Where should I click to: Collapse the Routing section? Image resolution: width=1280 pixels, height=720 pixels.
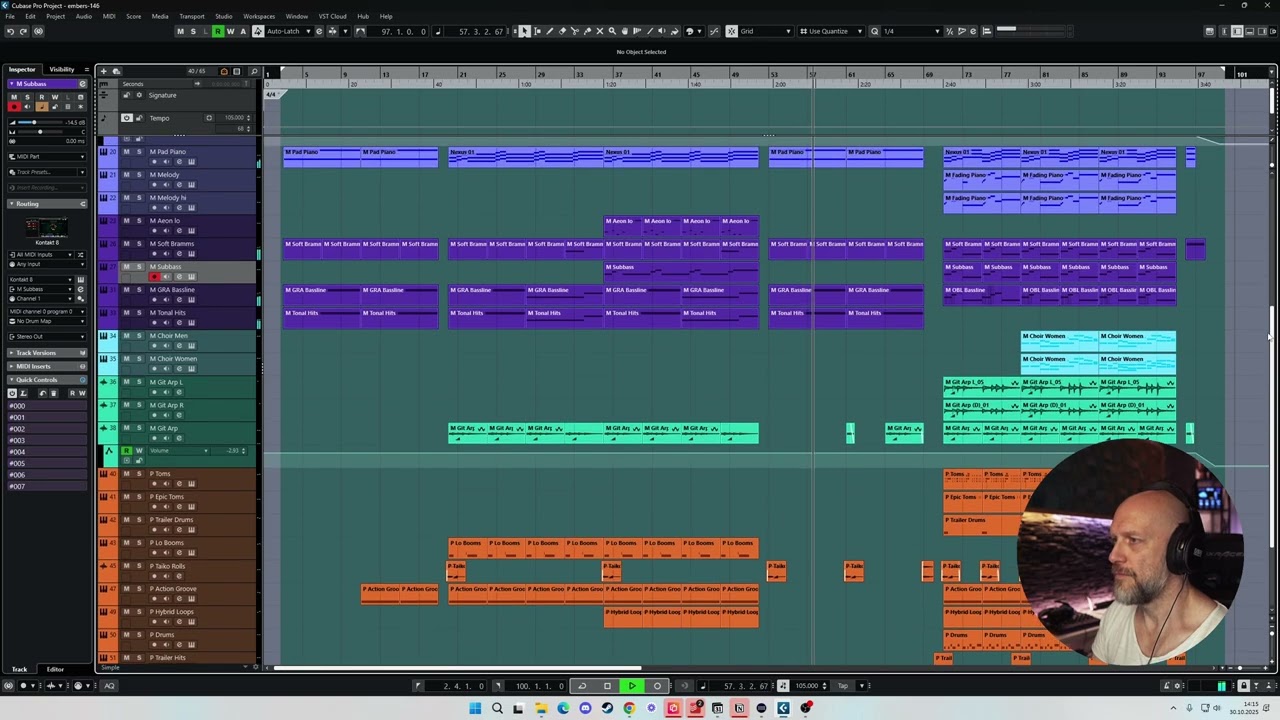(x=48, y=204)
